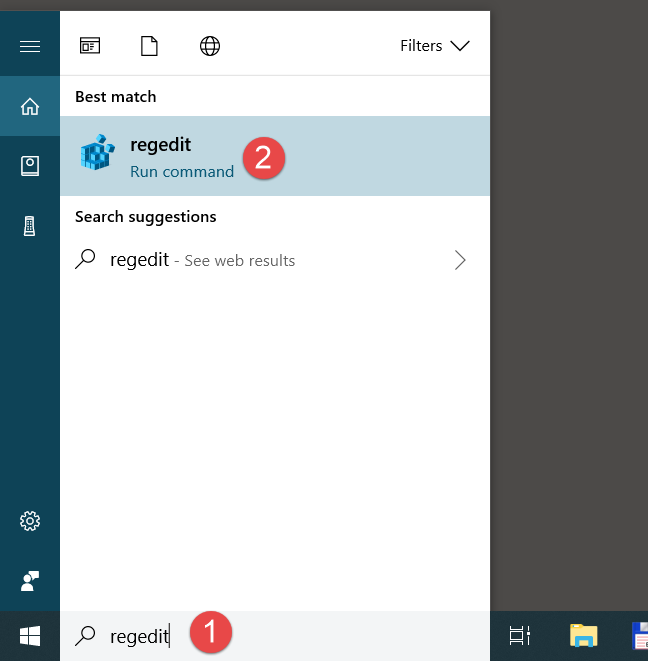Open File Explorer on the taskbar
The image size is (648, 661).
[583, 636]
